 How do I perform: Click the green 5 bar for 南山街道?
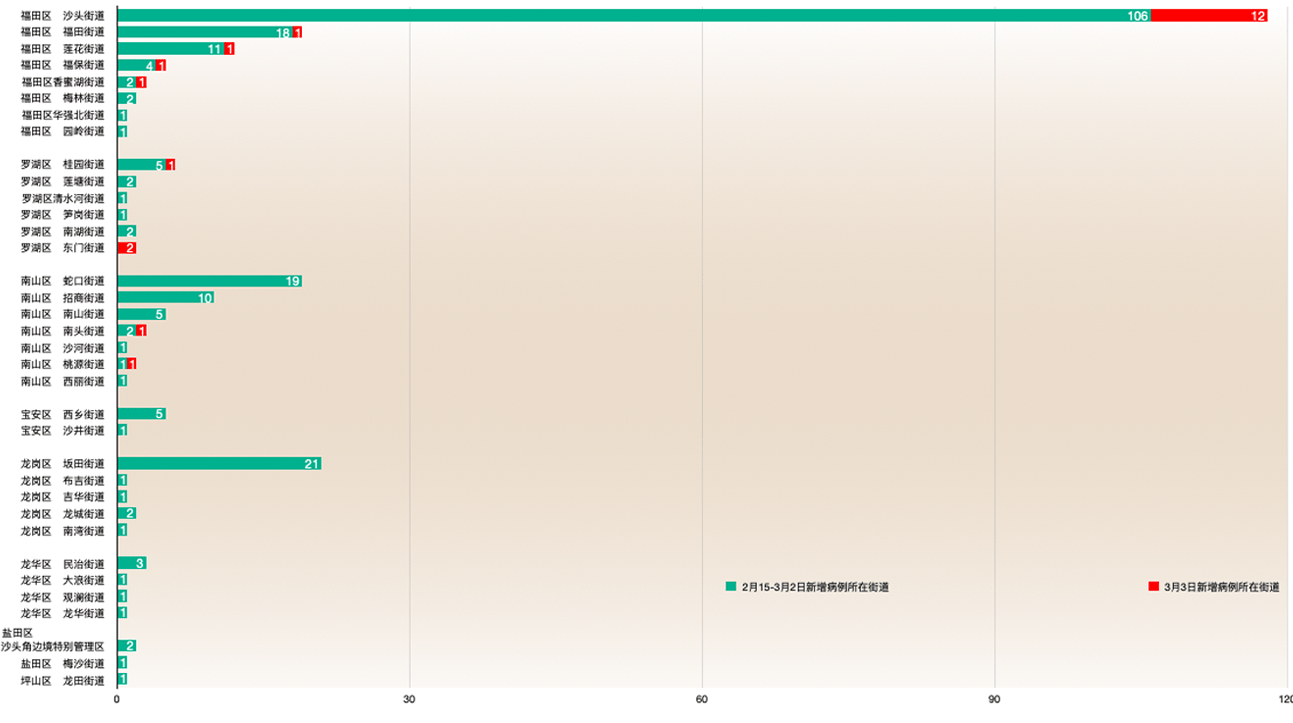click(142, 314)
